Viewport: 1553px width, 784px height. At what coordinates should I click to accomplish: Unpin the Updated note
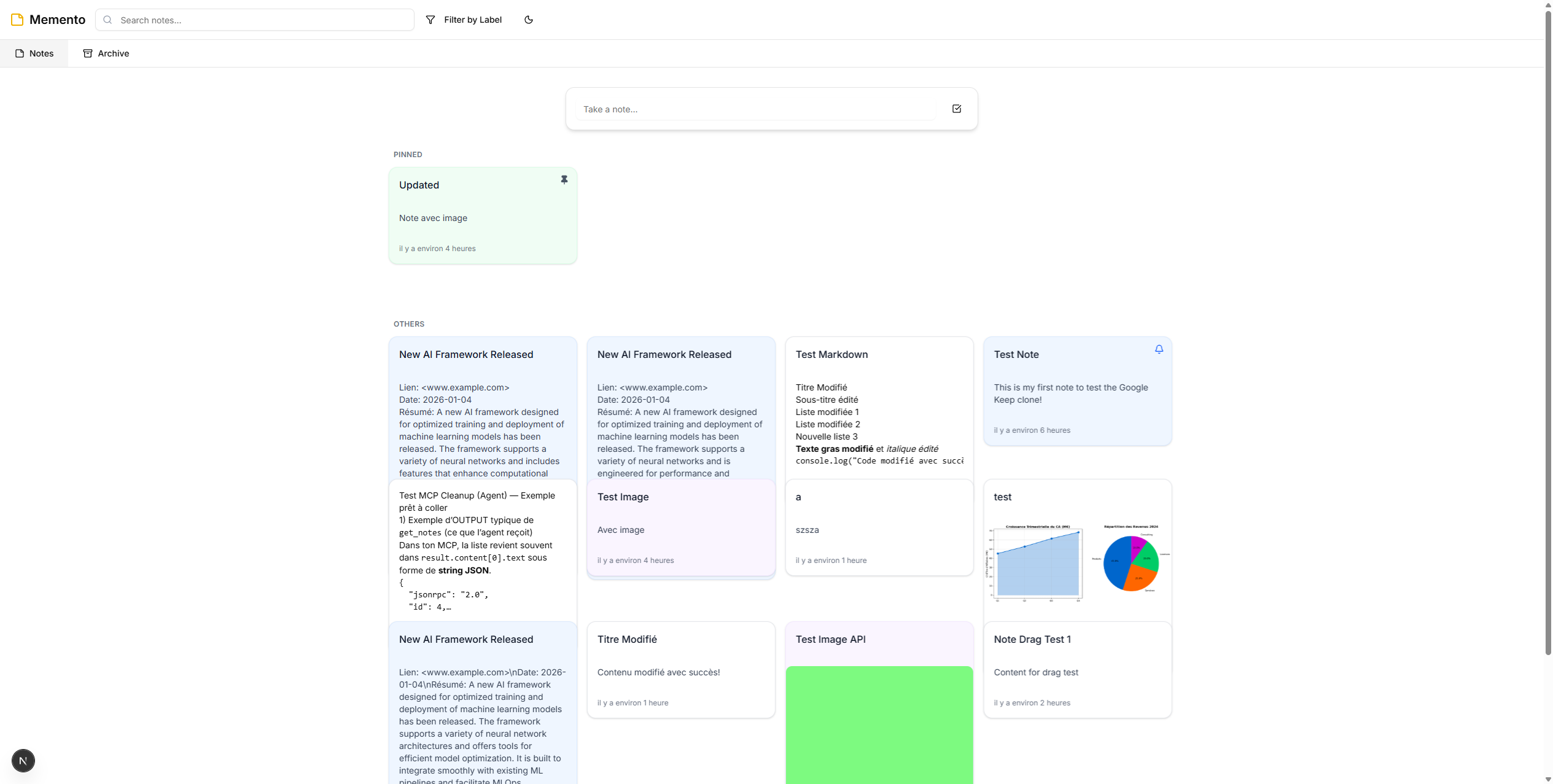pos(564,180)
